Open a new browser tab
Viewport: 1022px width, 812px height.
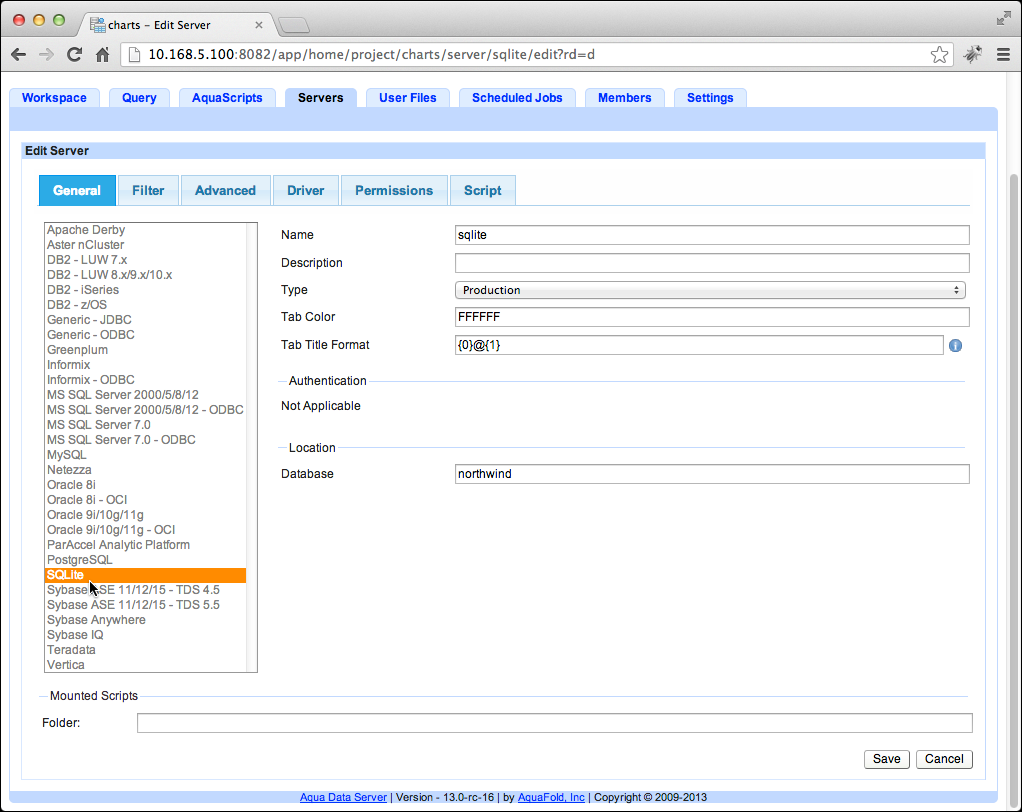294,25
